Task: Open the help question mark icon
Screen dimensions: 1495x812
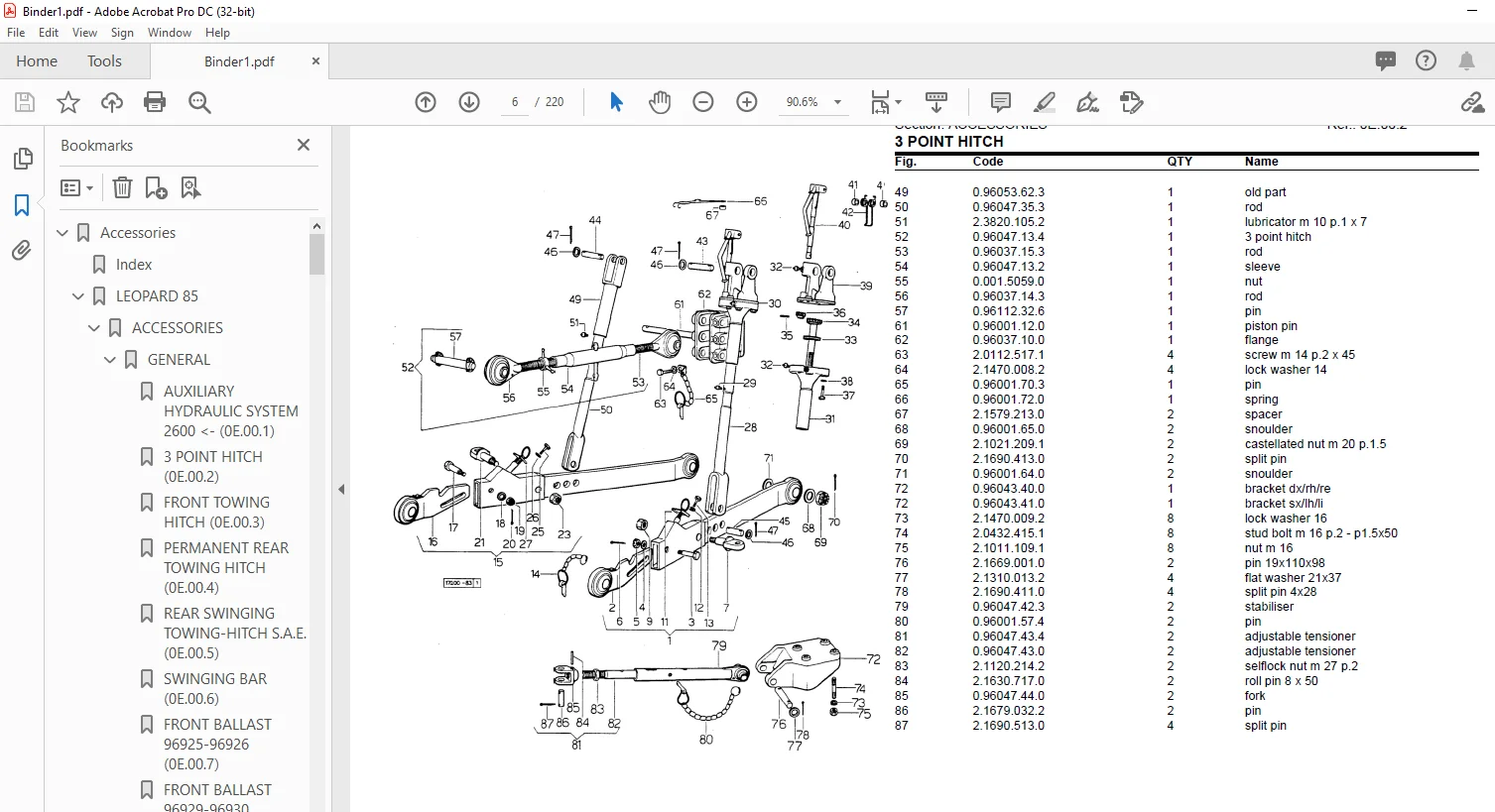Action: click(x=1426, y=60)
